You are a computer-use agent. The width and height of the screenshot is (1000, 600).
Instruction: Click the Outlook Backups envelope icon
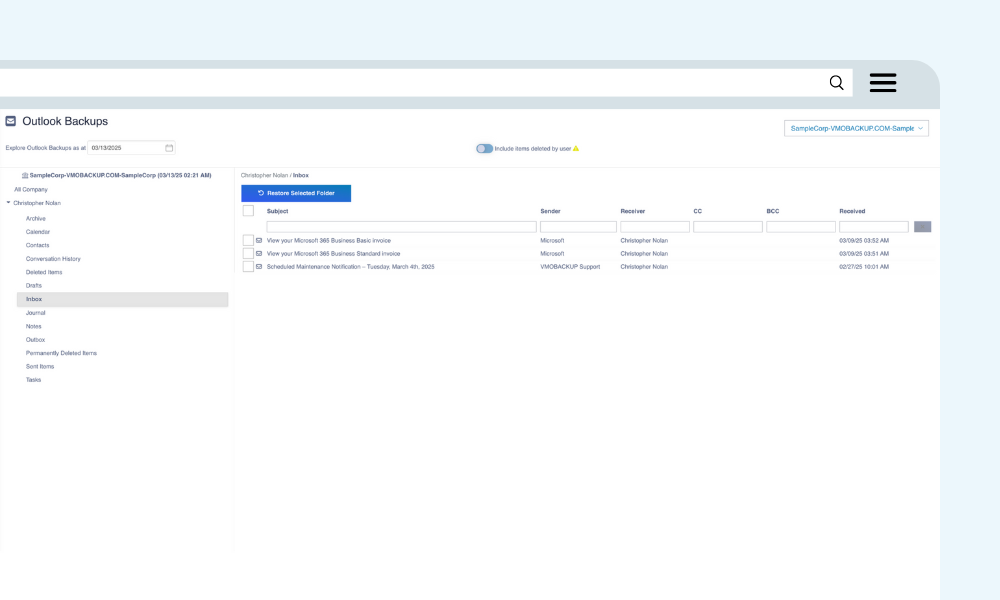click(11, 121)
